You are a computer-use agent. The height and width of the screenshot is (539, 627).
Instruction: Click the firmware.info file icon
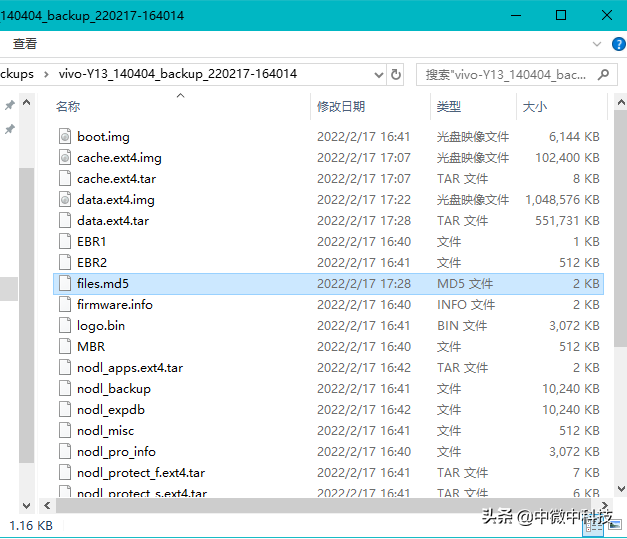(65, 304)
